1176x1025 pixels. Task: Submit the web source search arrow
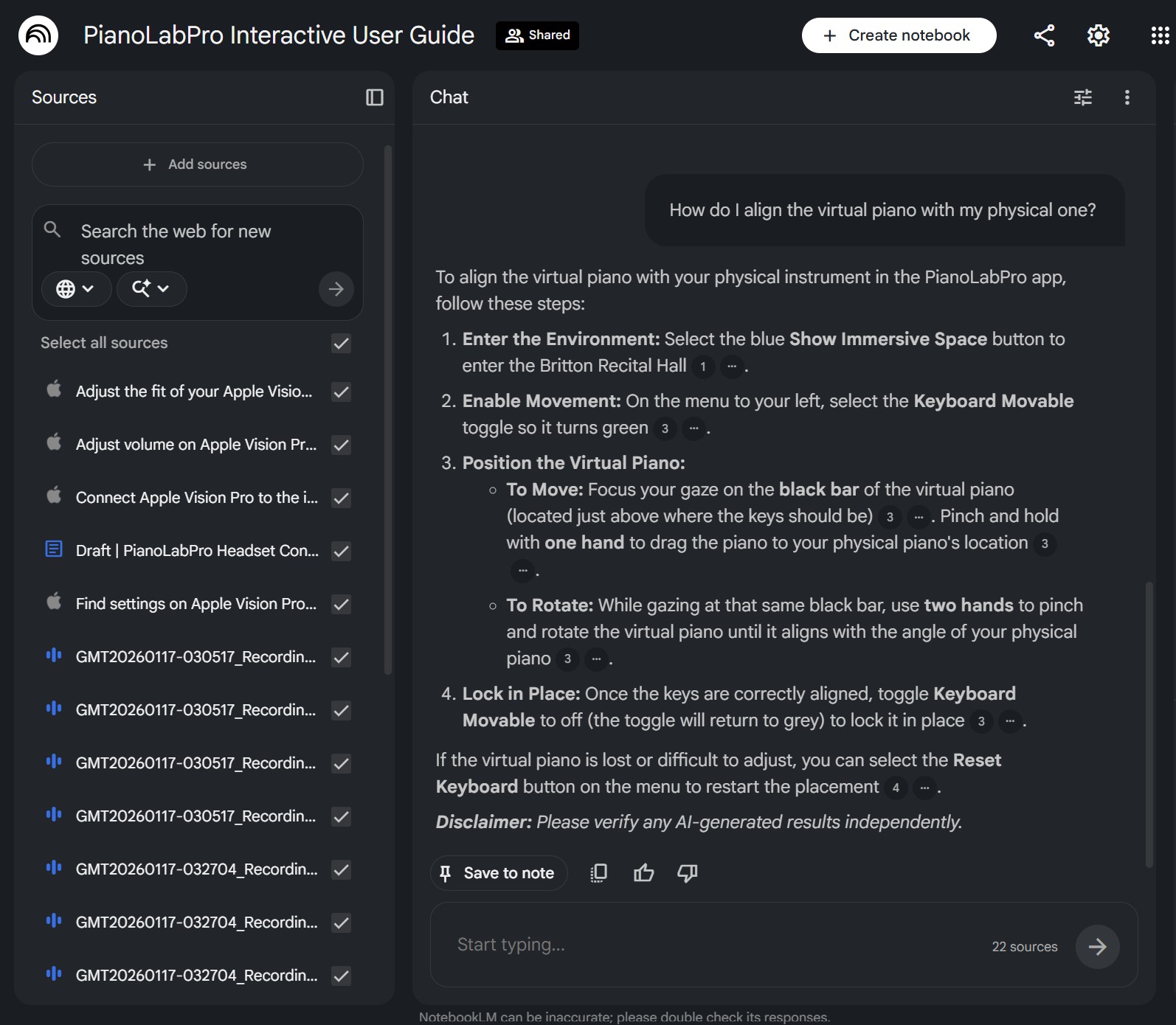[x=336, y=289]
